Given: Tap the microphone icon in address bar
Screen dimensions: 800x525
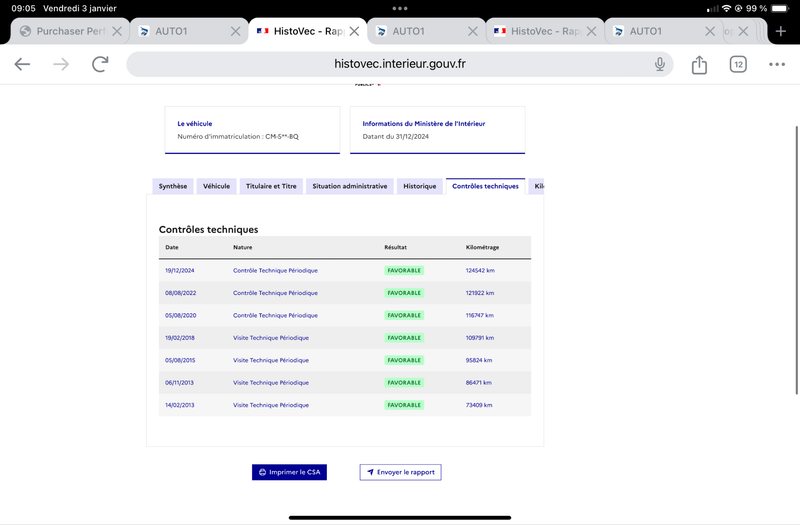Looking at the screenshot, I should click(660, 64).
